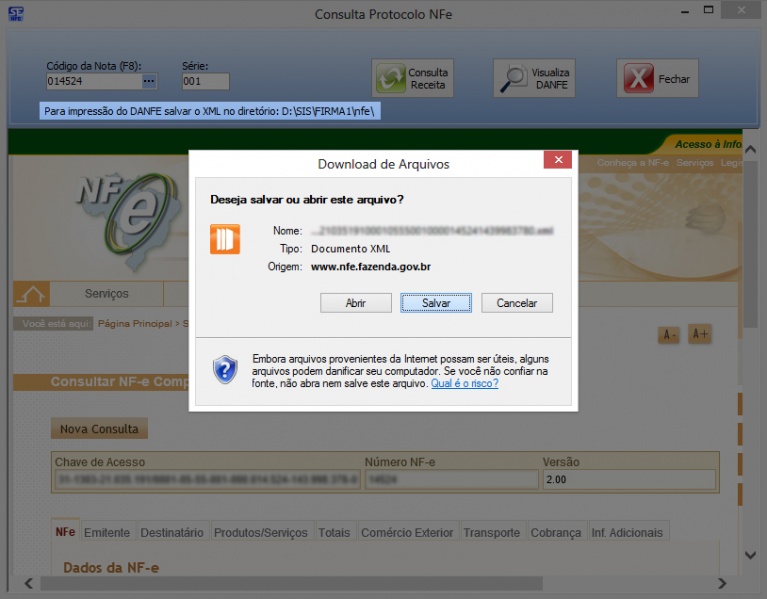Select the Produtos/Serviços tab

[260, 533]
